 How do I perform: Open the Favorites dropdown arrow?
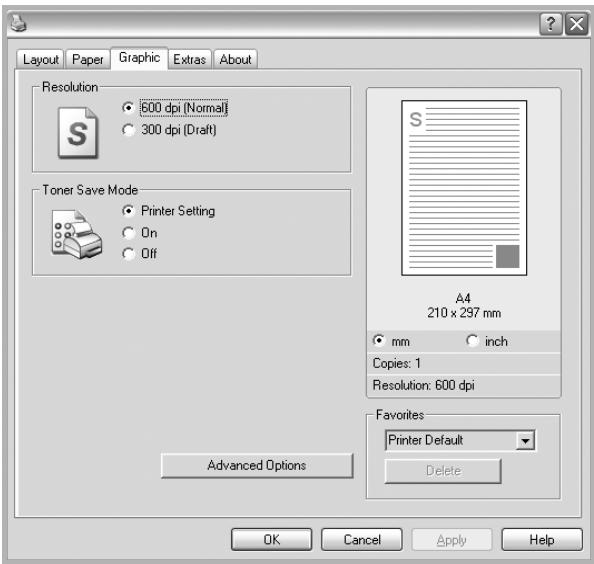point(525,441)
